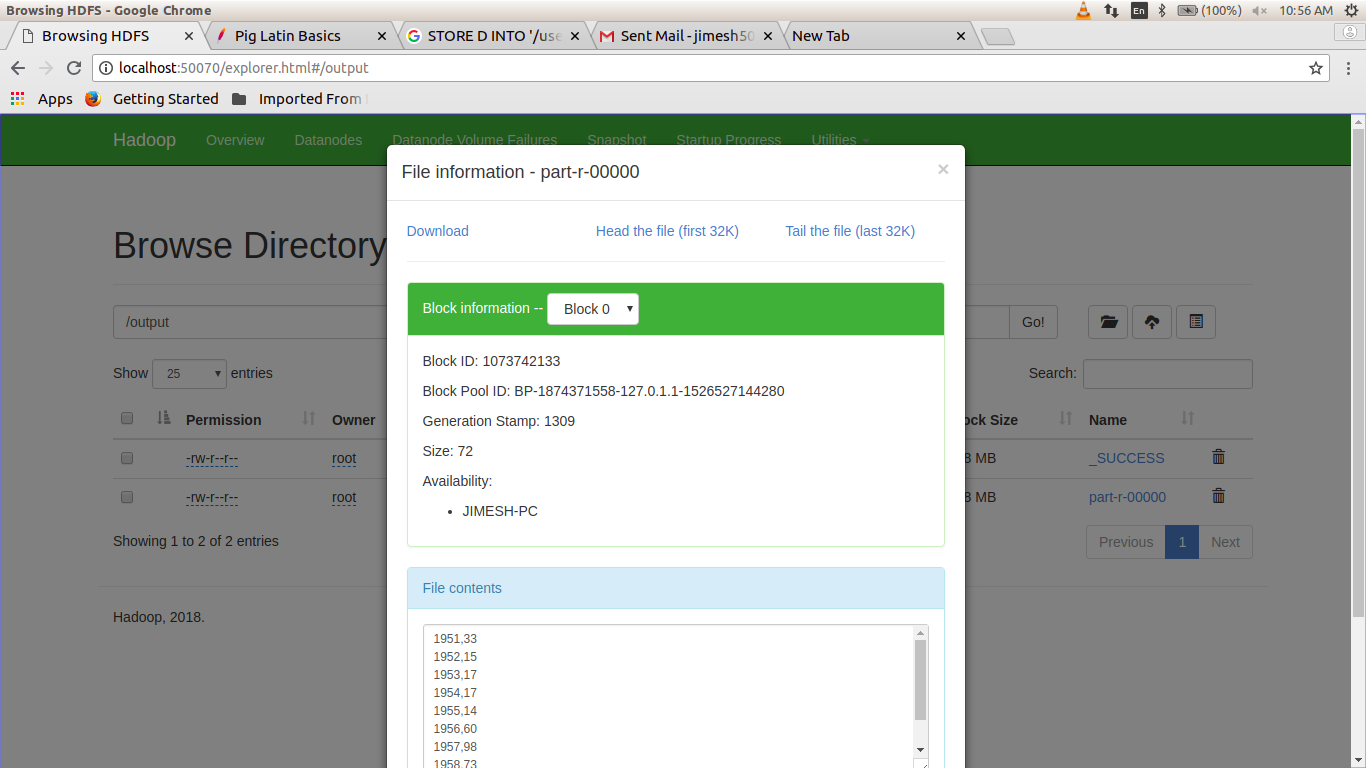Click the file contents scroll-down arrow
The width and height of the screenshot is (1366, 768).
tap(921, 749)
